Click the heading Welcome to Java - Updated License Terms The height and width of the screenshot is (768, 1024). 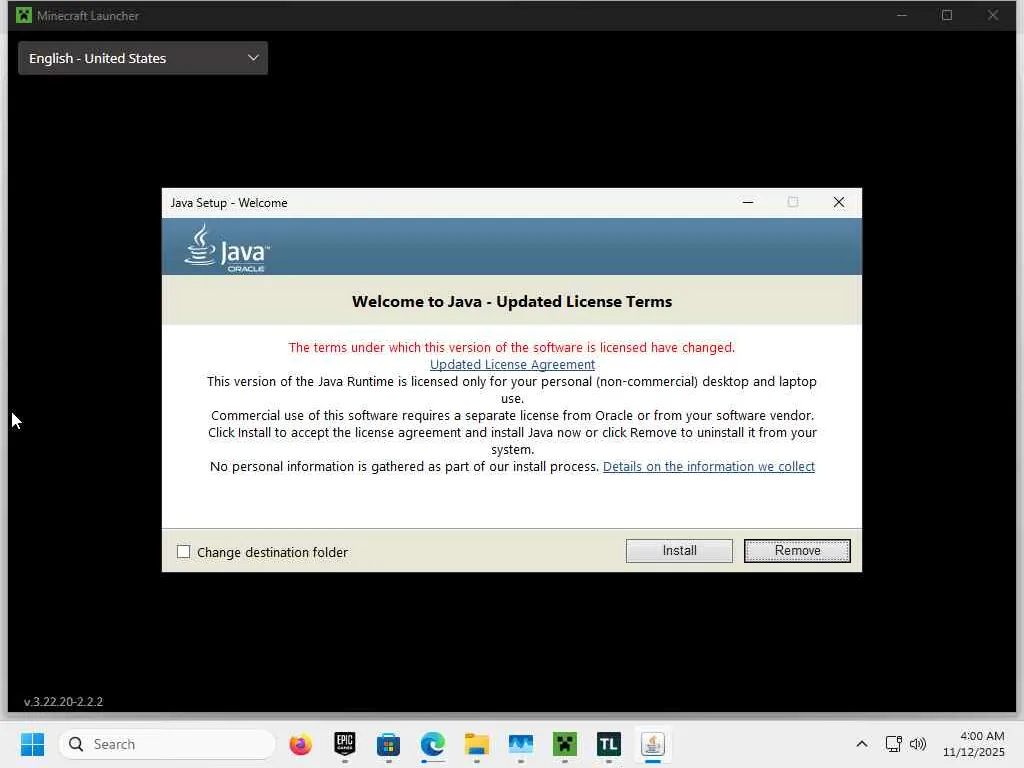click(x=512, y=301)
